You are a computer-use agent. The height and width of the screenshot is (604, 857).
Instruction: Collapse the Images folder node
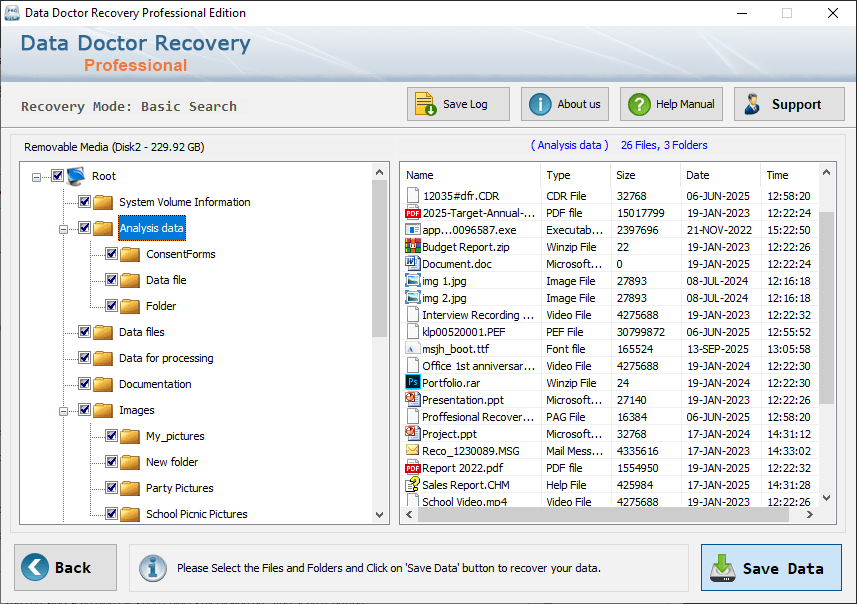63,411
